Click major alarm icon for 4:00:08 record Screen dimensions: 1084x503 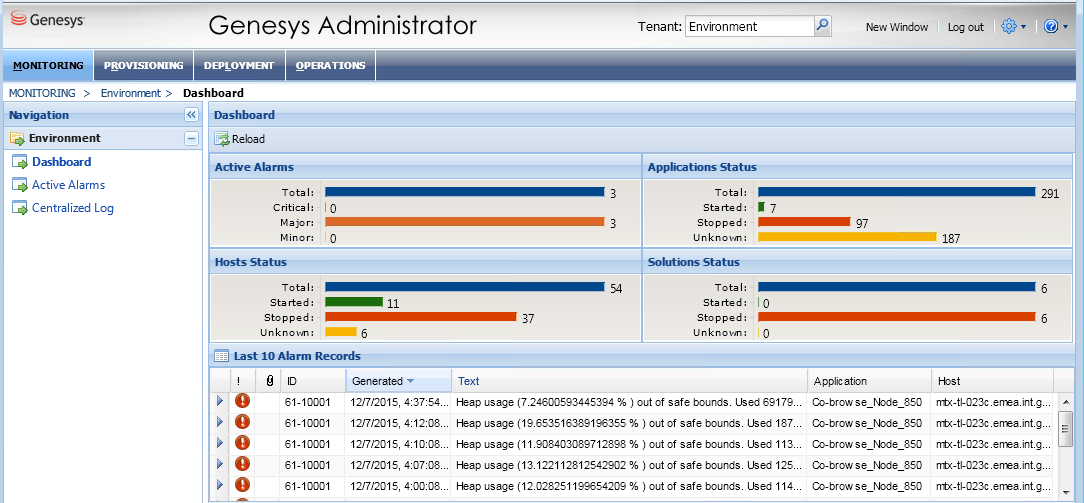pos(242,484)
